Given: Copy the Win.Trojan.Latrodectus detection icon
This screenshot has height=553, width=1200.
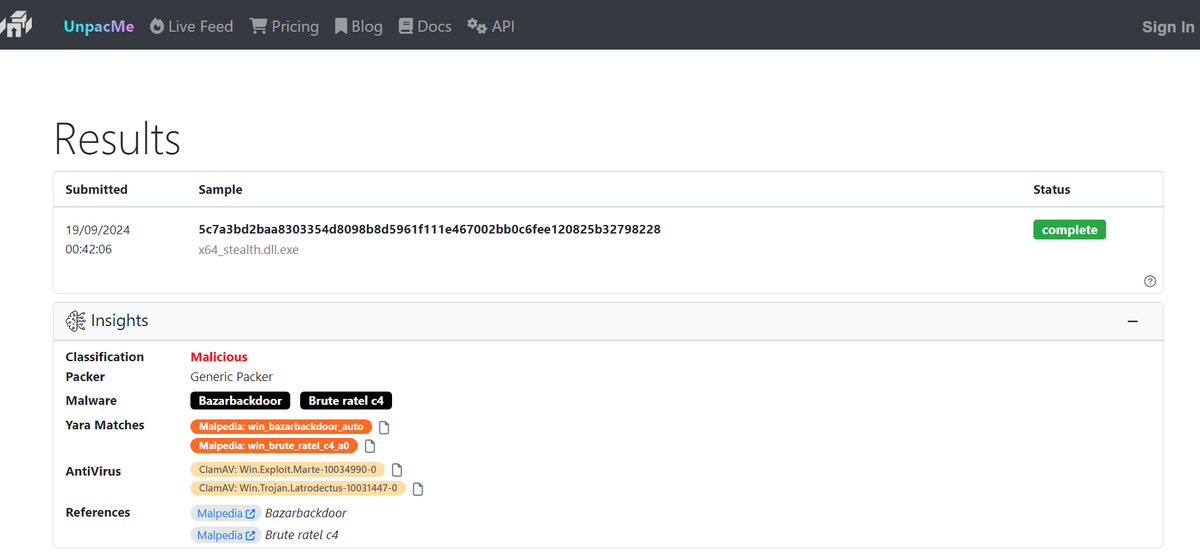Looking at the screenshot, I should [418, 489].
